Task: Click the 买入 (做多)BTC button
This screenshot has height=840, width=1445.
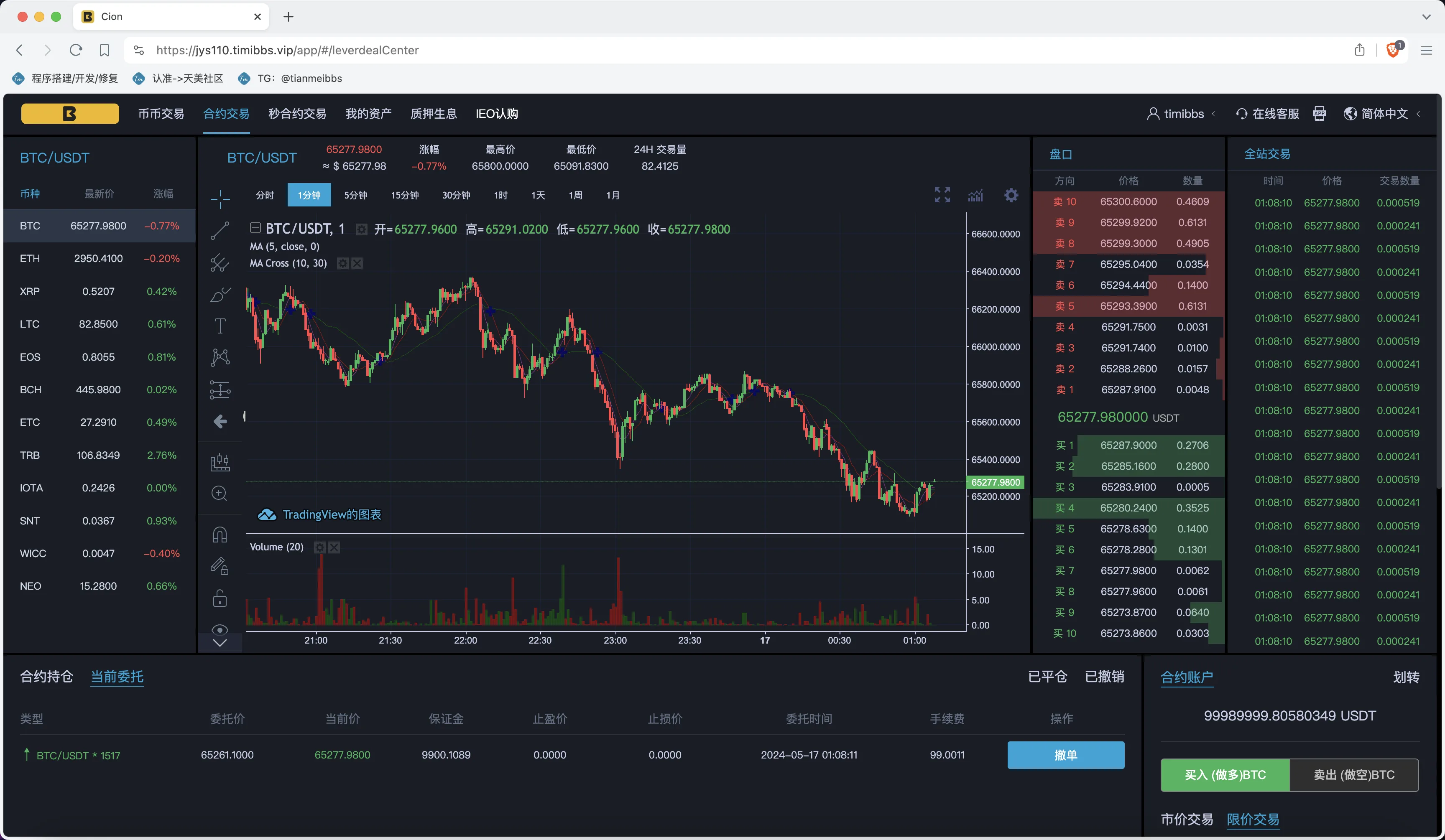Action: tap(1225, 775)
